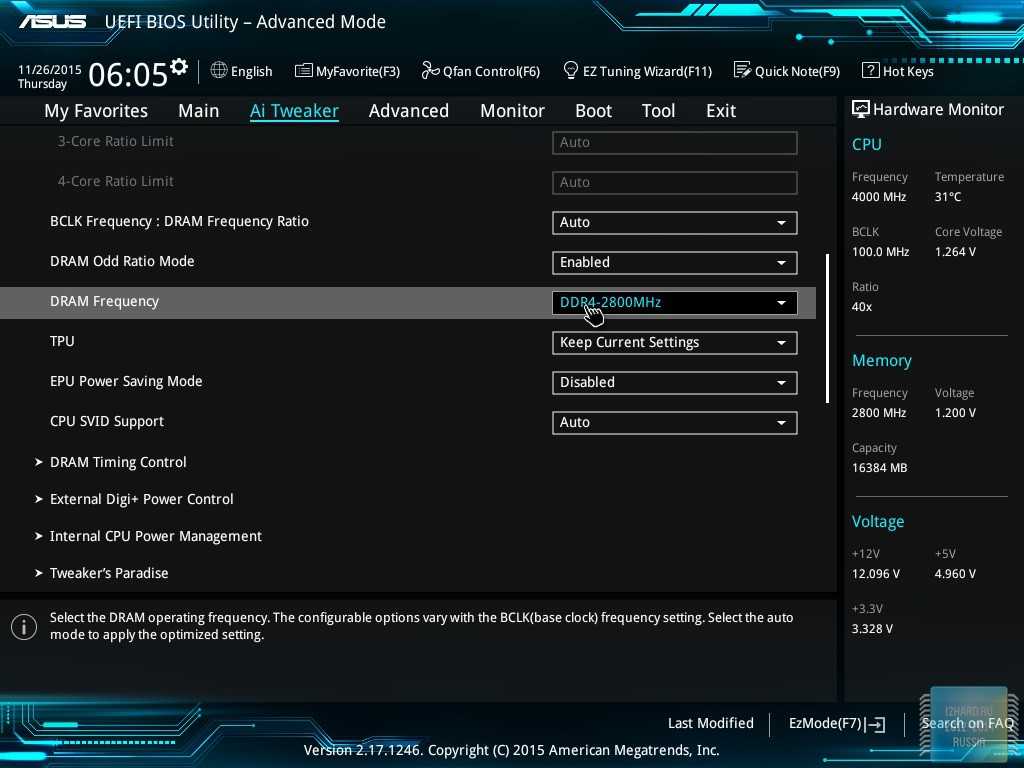Switch to the Advanced tab

[x=408, y=111]
